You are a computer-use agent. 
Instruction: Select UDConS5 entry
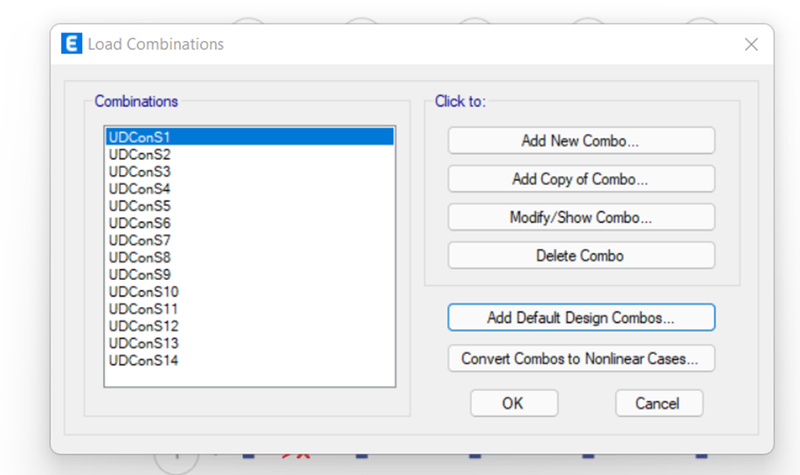(x=249, y=206)
